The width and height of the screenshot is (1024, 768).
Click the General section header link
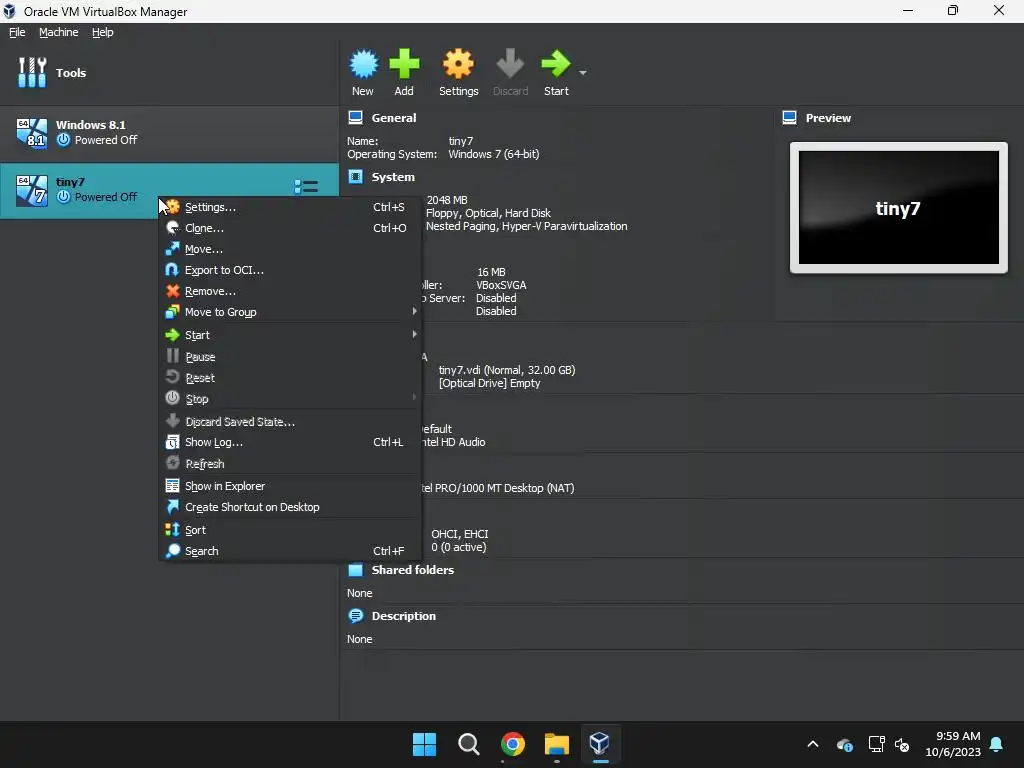(x=394, y=118)
